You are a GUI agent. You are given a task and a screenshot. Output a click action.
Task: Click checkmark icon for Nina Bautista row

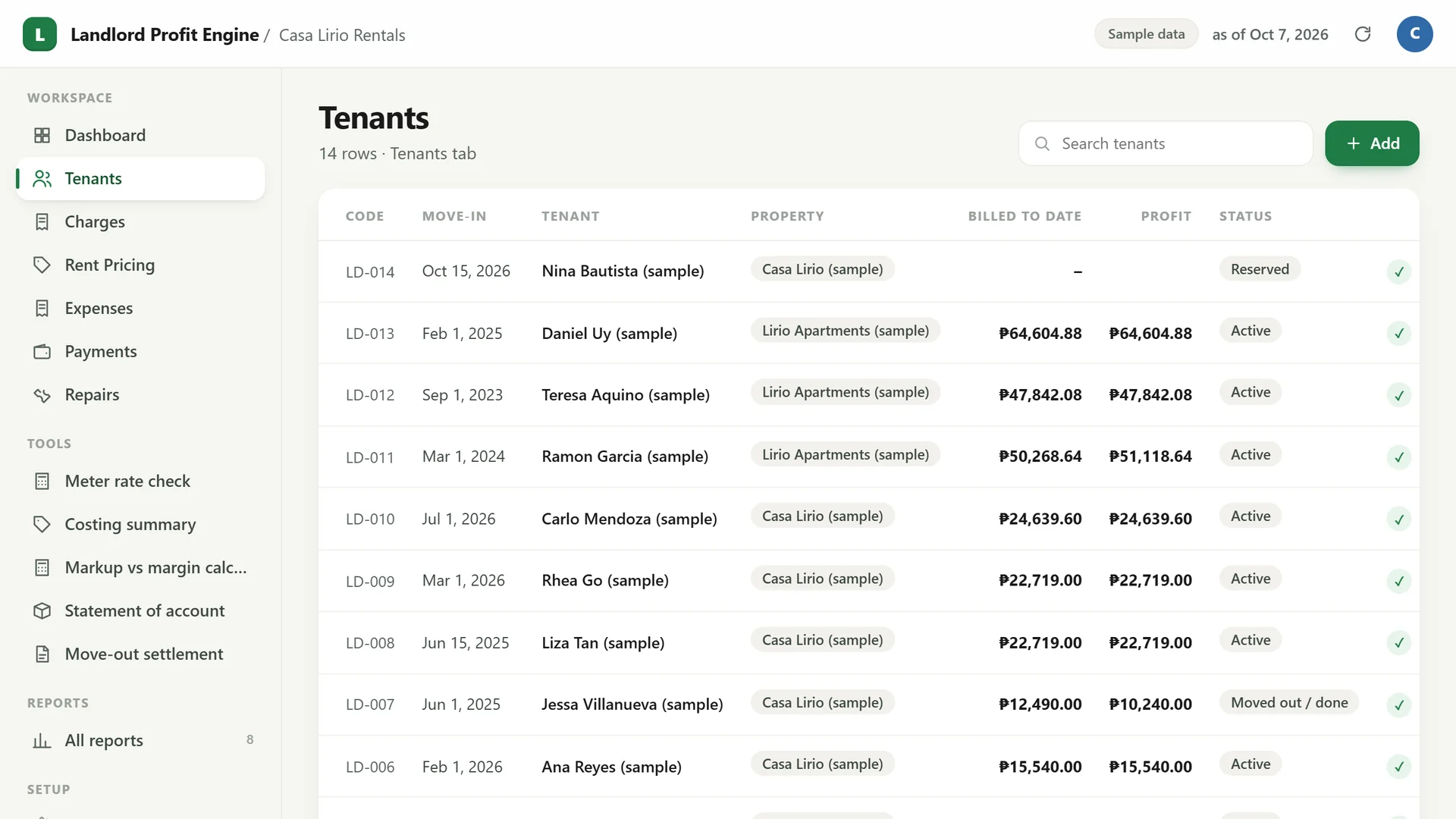pyautogui.click(x=1399, y=271)
